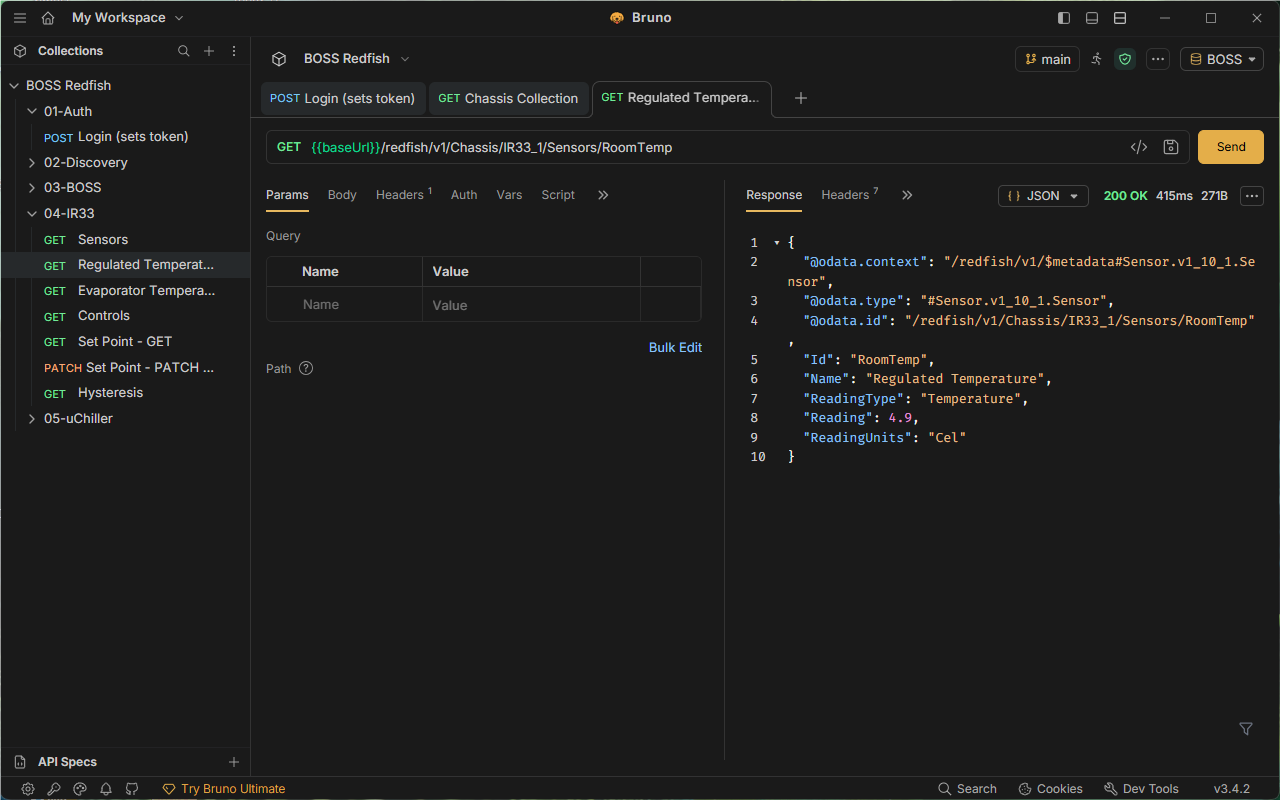Open POST Login (sets token) request in sidebar
The height and width of the screenshot is (801, 1280).
[x=125, y=137]
